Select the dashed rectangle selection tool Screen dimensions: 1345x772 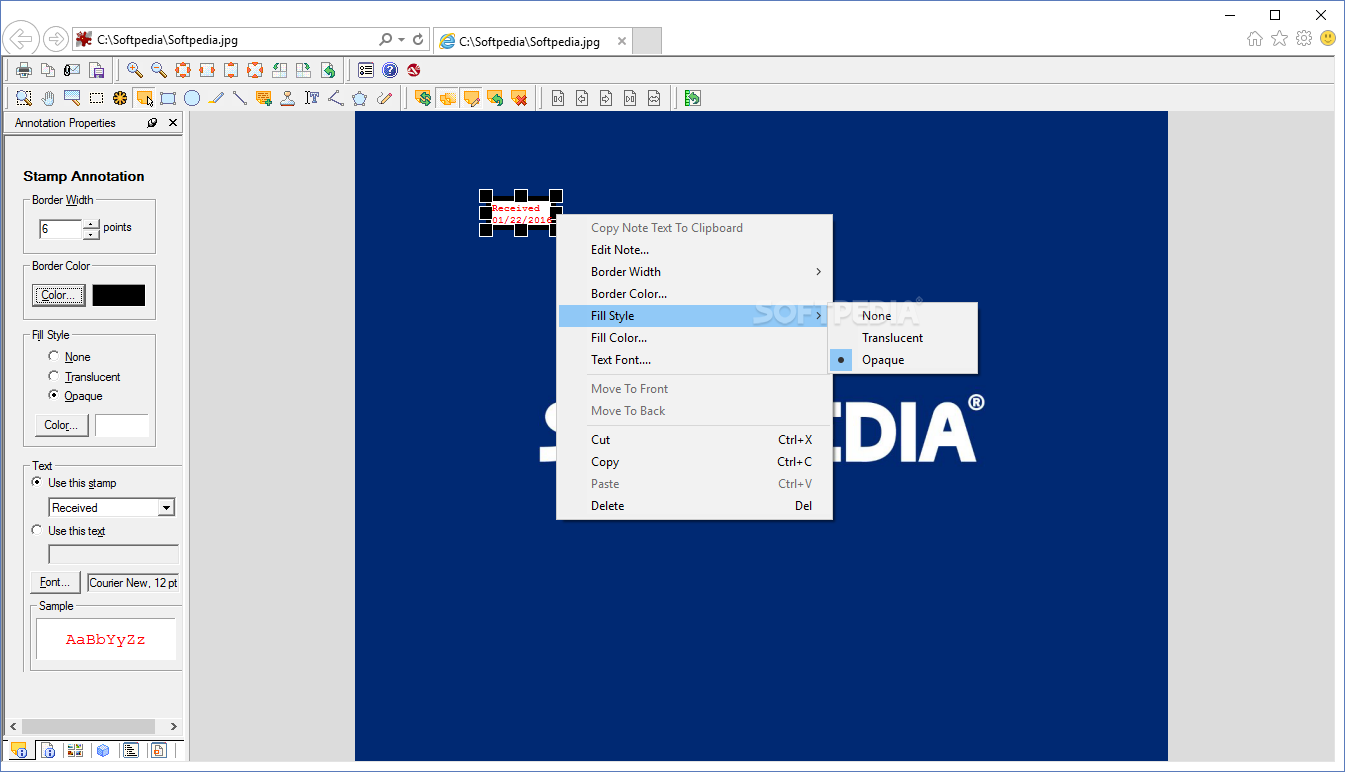click(x=96, y=98)
